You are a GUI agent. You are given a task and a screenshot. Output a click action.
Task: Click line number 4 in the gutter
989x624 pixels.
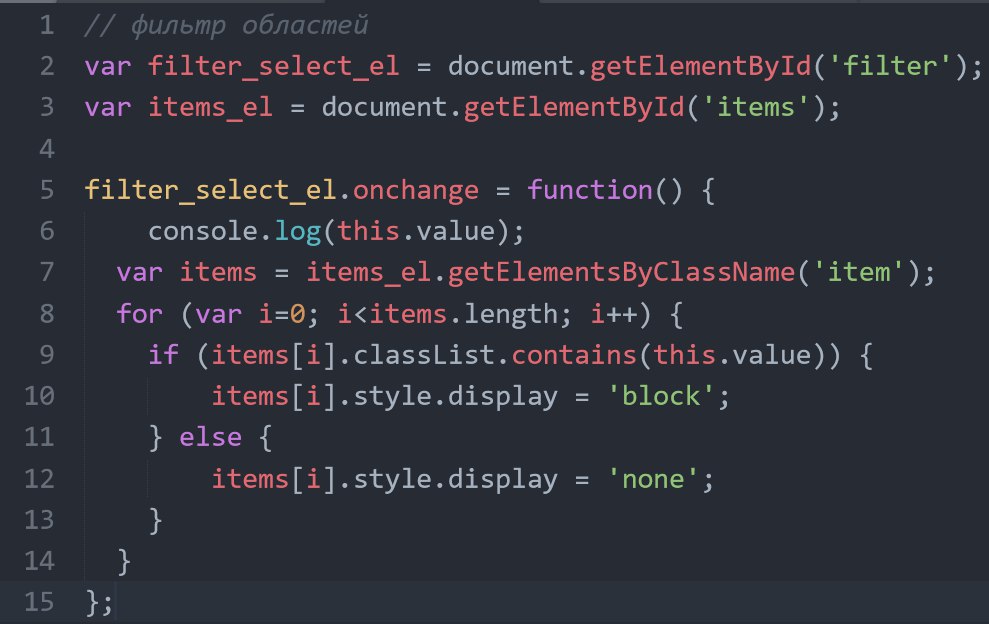[47, 150]
